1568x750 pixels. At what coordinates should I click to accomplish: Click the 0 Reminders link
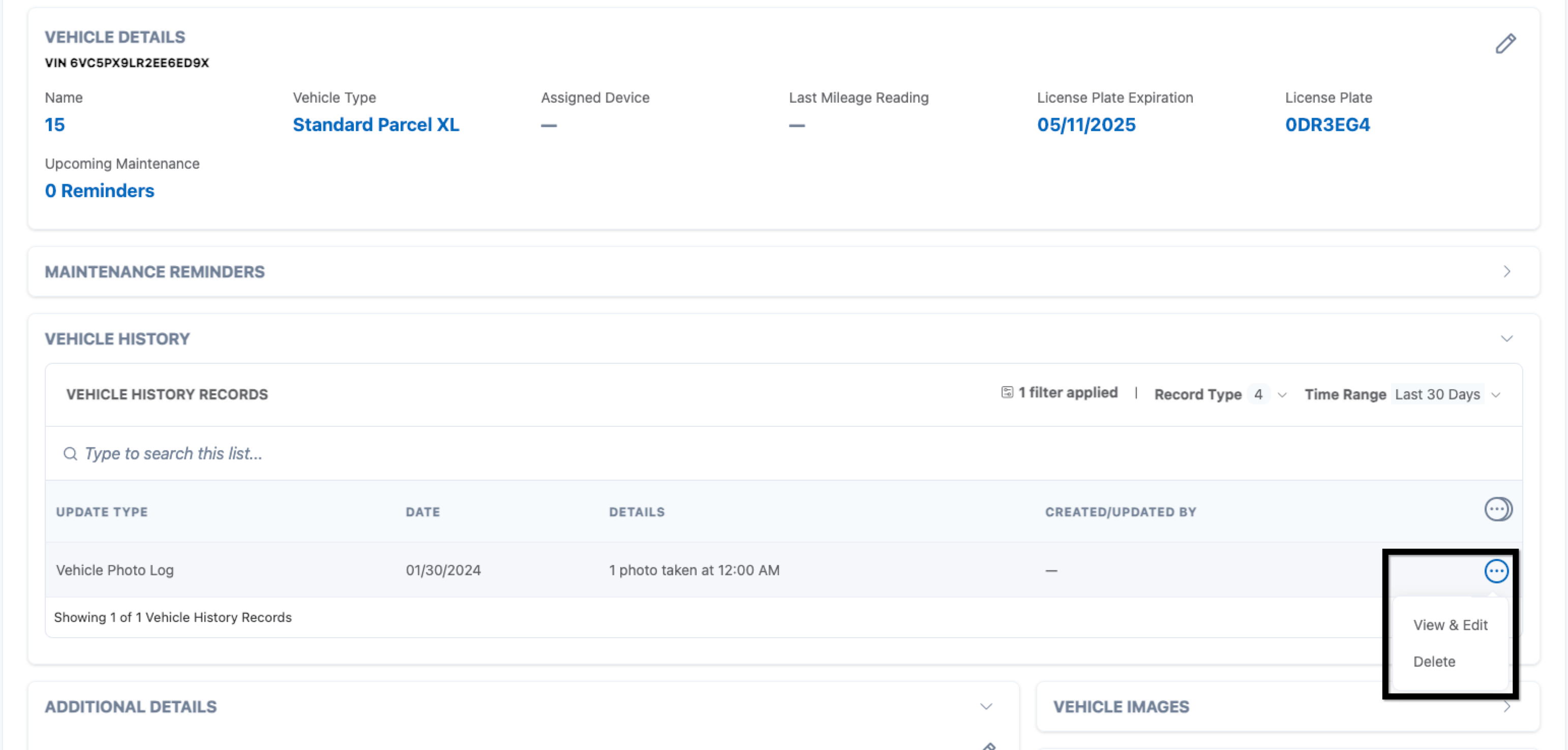pos(100,191)
